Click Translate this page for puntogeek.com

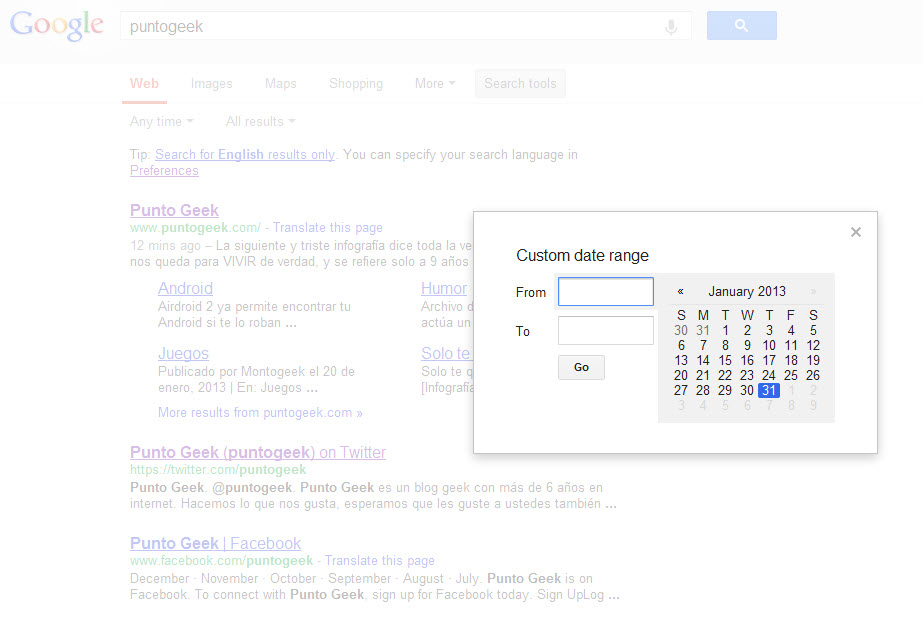click(x=328, y=228)
